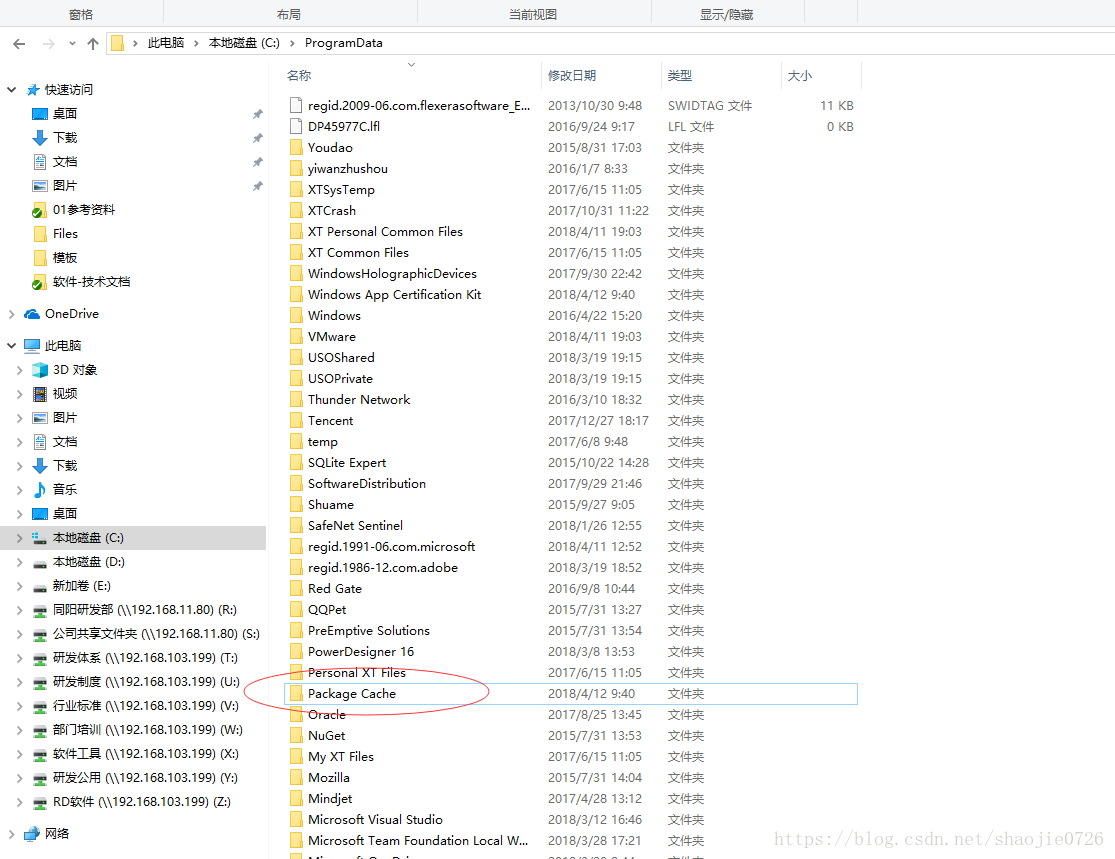This screenshot has width=1115, height=859.
Task: Open the recent locations dropdown arrow
Action: click(72, 43)
